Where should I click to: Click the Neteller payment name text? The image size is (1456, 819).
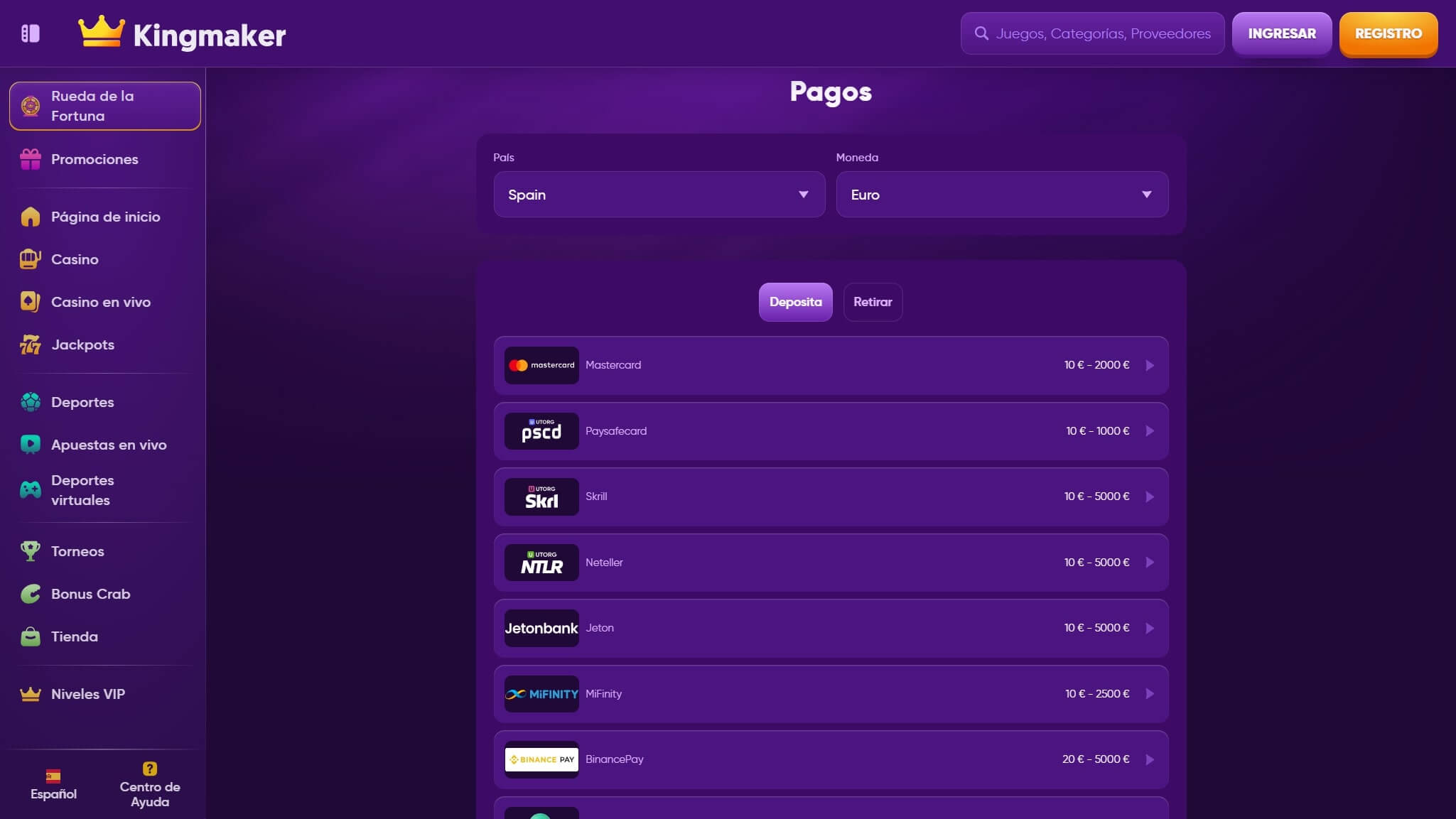tap(604, 563)
